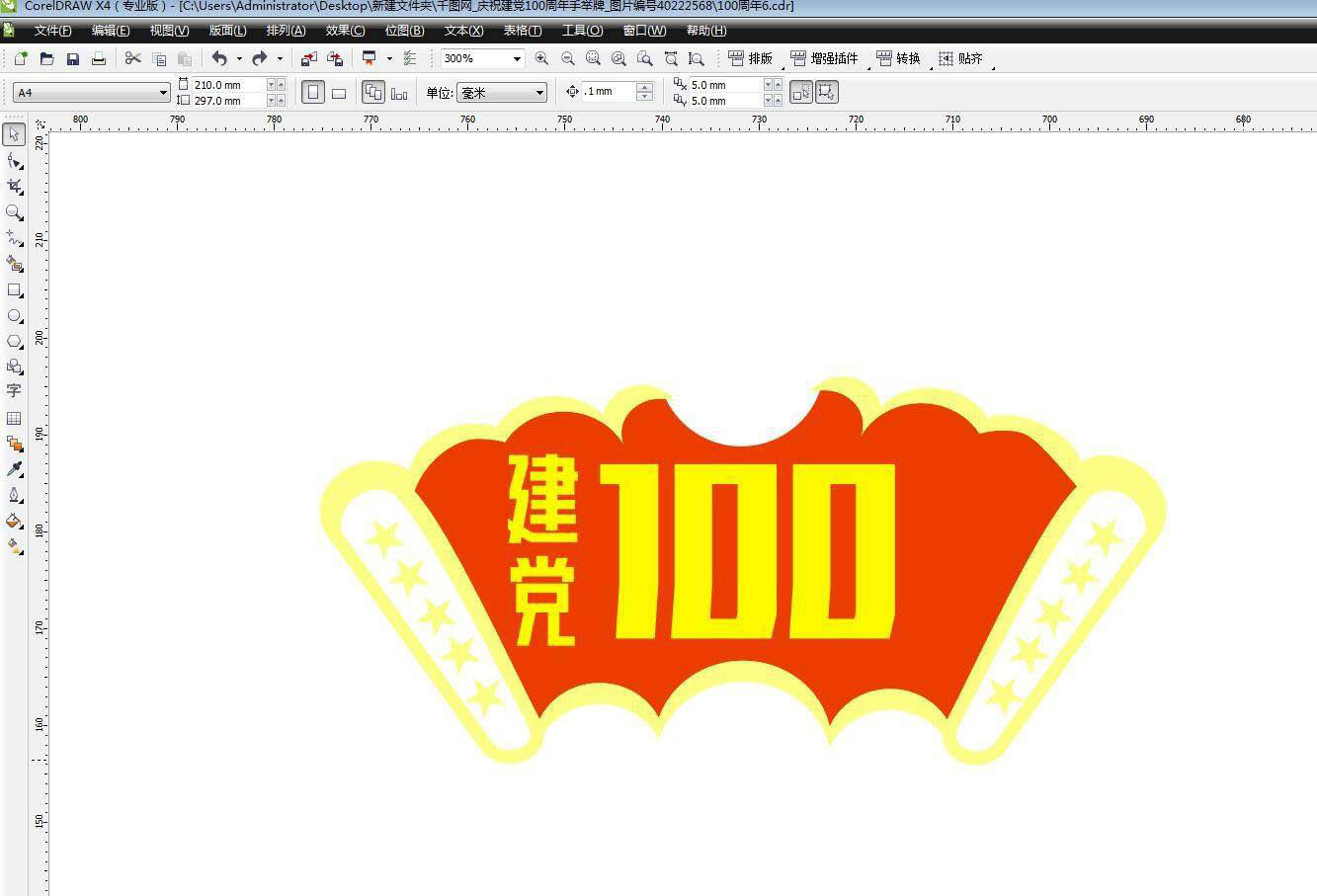Select the Crop tool
1317x896 pixels.
pyautogui.click(x=15, y=186)
